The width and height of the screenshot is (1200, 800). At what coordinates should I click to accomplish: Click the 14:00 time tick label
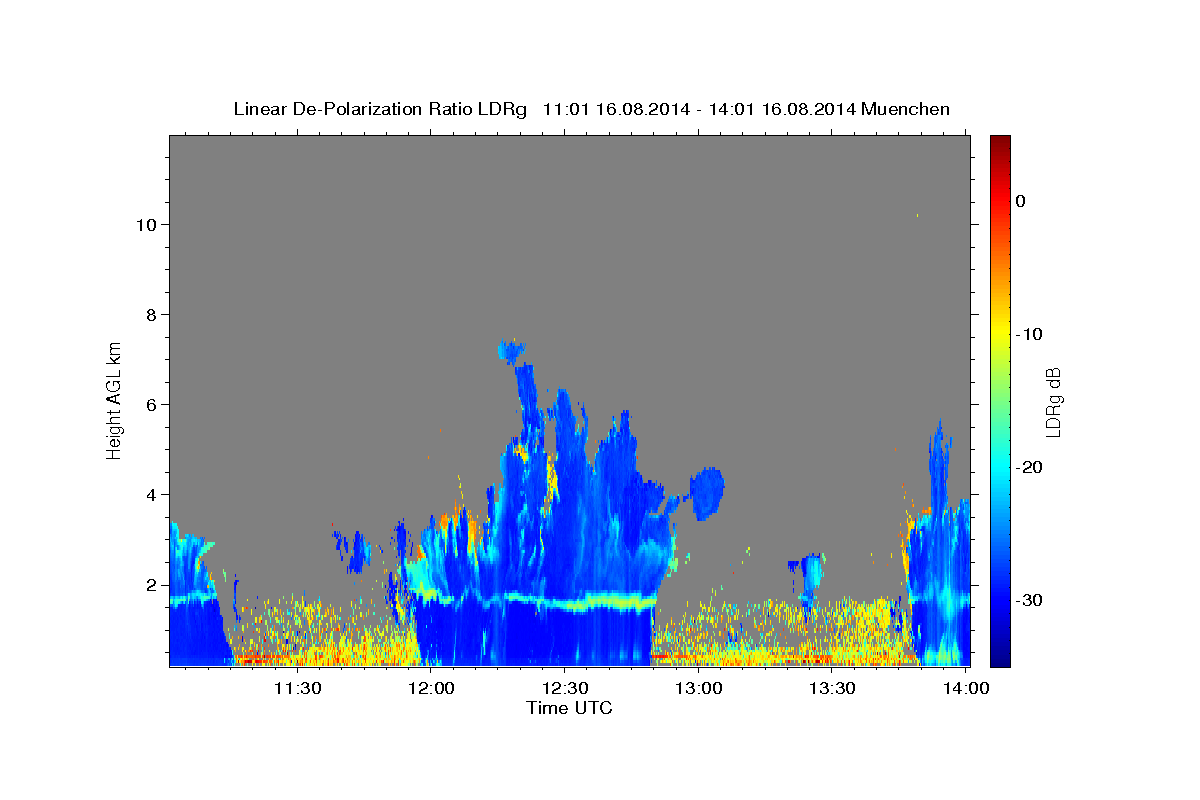coord(965,688)
